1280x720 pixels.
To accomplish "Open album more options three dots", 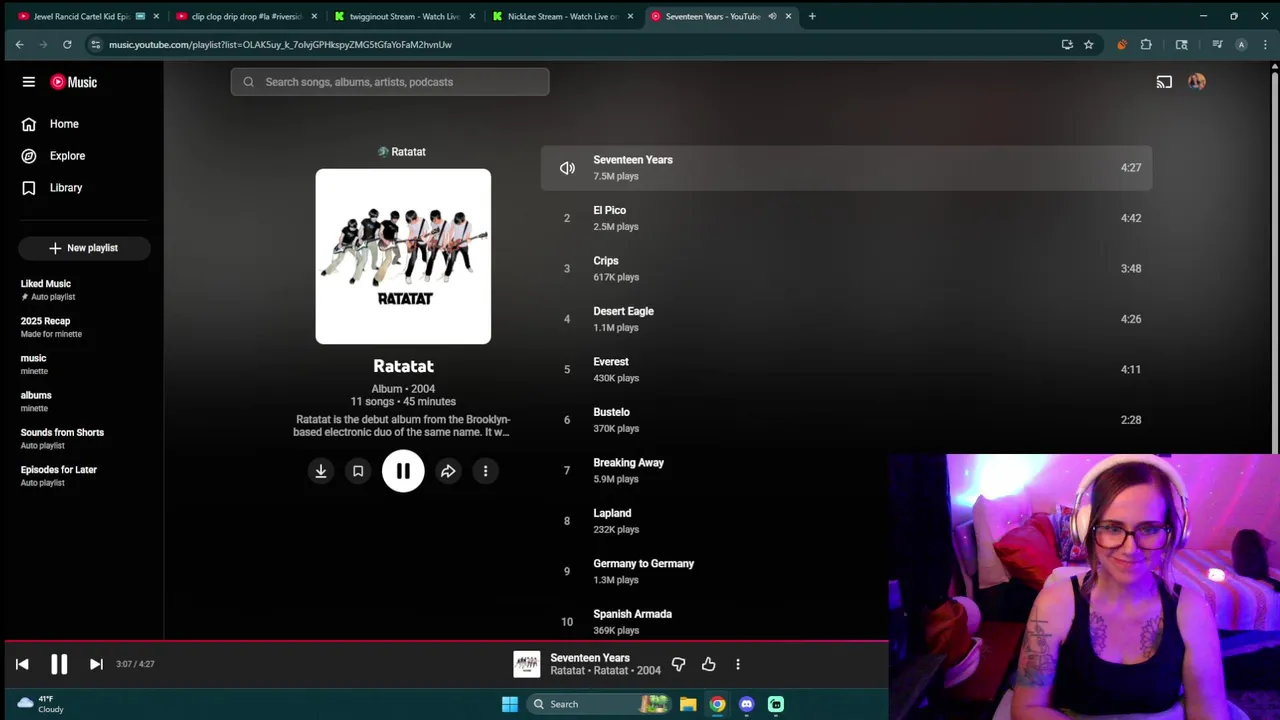I will click(485, 471).
